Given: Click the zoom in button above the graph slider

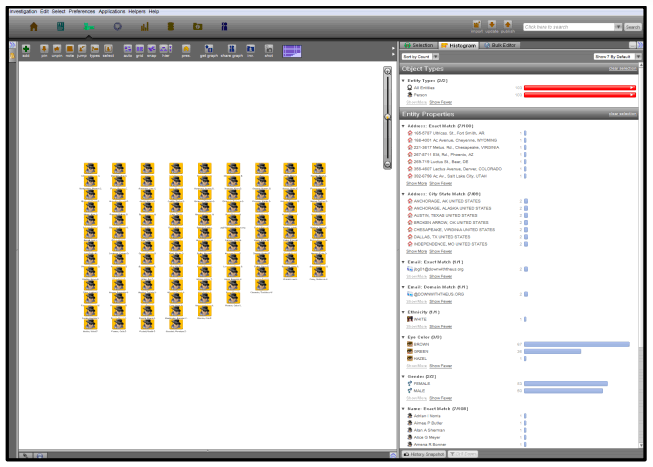Looking at the screenshot, I should pos(387,71).
